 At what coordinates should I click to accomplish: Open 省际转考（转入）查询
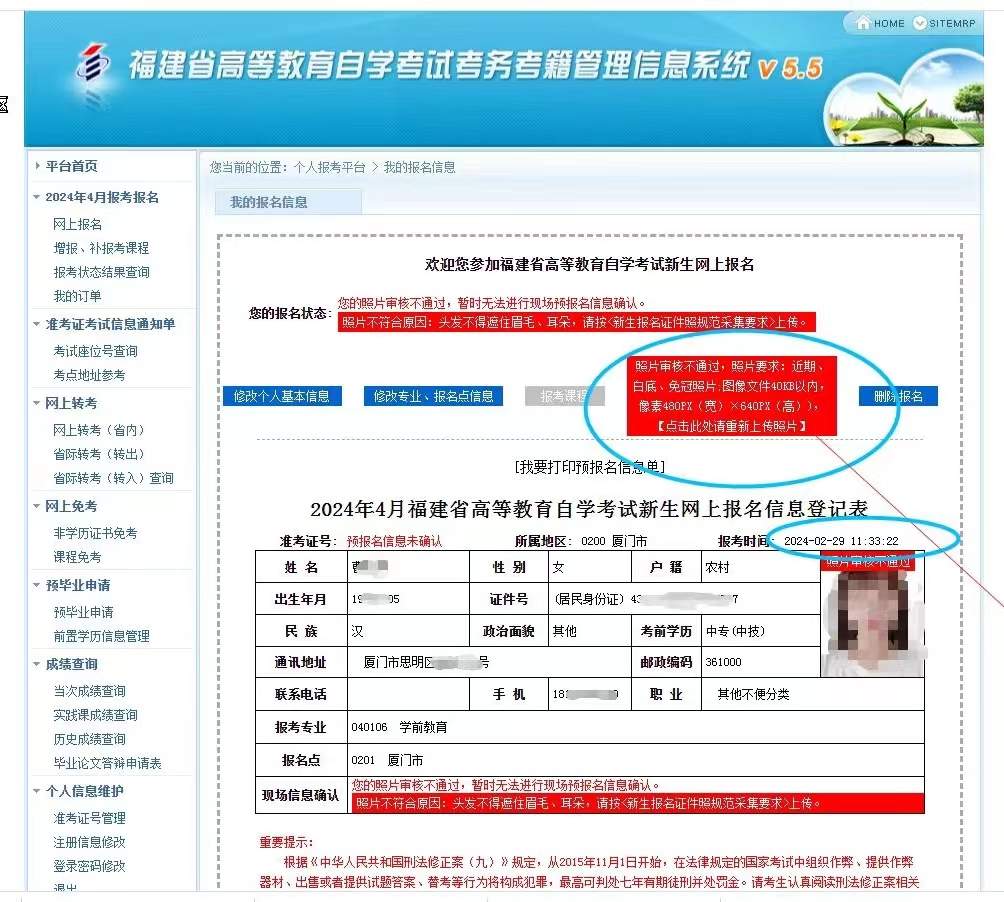pyautogui.click(x=113, y=478)
